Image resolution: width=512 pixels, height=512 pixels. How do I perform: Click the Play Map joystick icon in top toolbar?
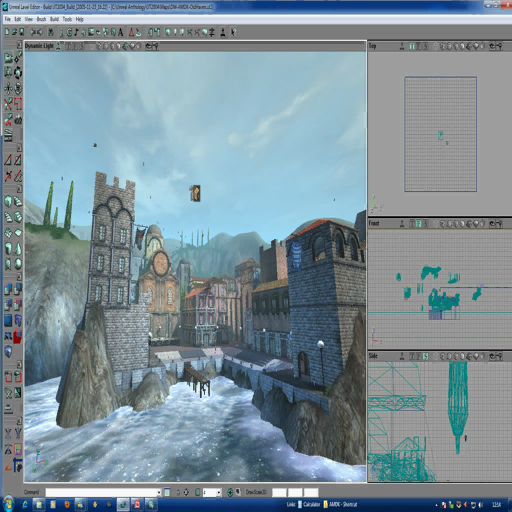coord(223,32)
